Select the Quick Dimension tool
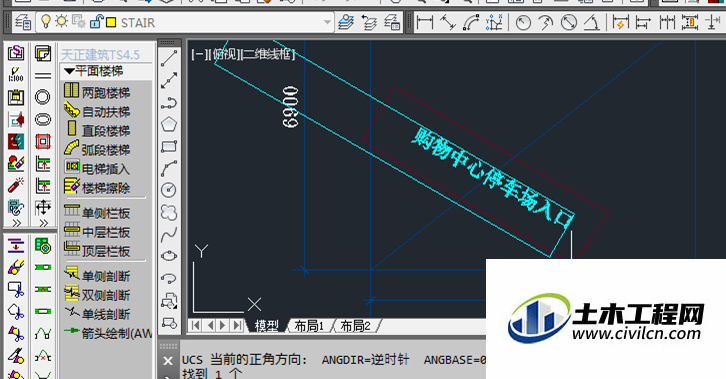 (x=620, y=22)
